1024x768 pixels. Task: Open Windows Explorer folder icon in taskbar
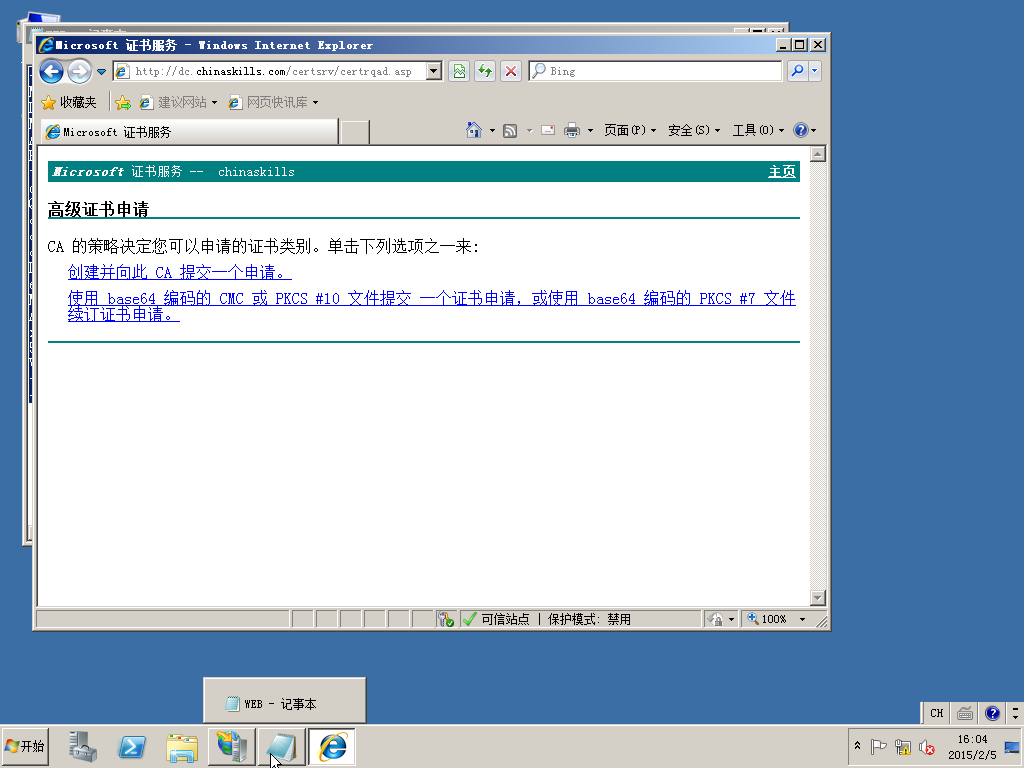(182, 746)
